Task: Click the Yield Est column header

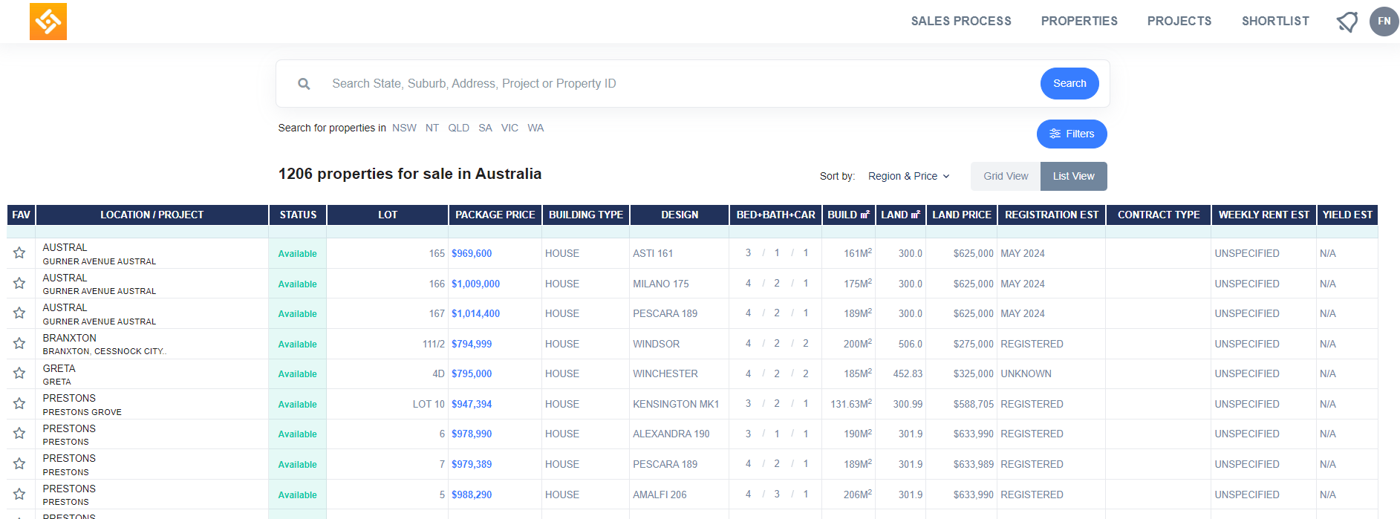Action: pos(1348,215)
